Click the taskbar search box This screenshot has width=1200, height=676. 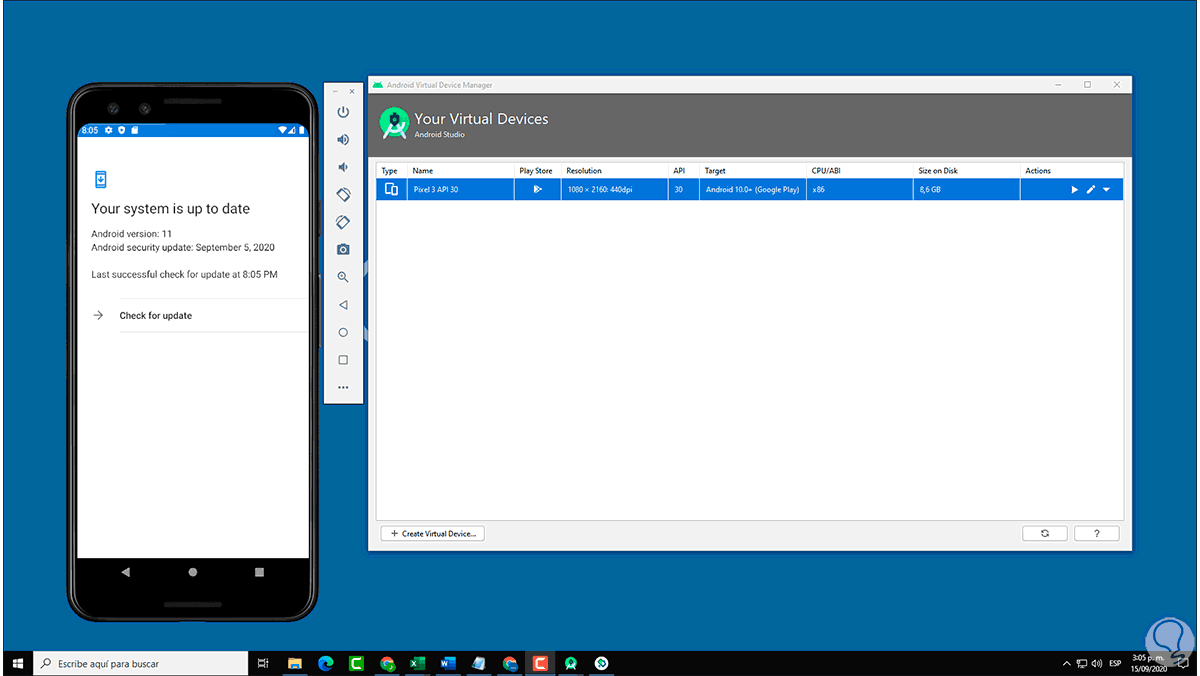point(140,663)
